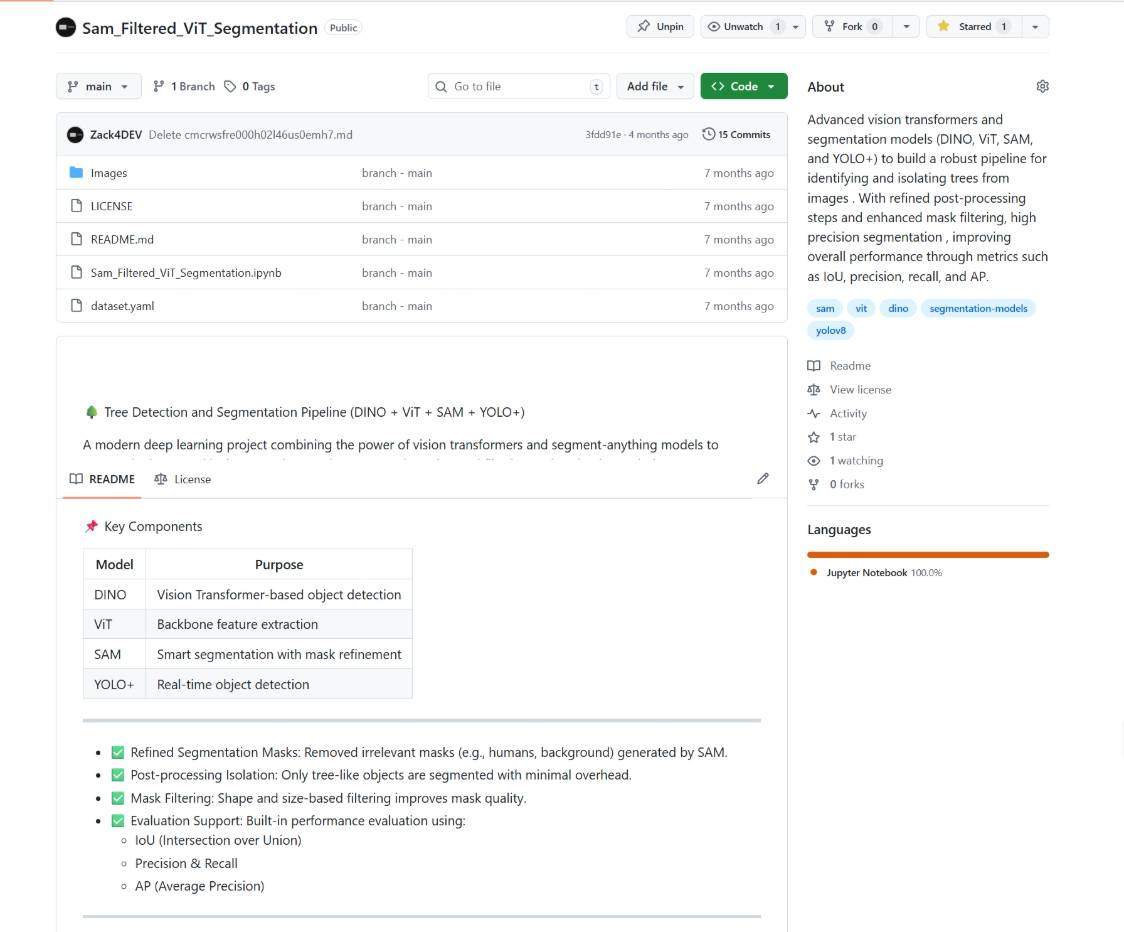Click the Images folder icon

(77, 173)
